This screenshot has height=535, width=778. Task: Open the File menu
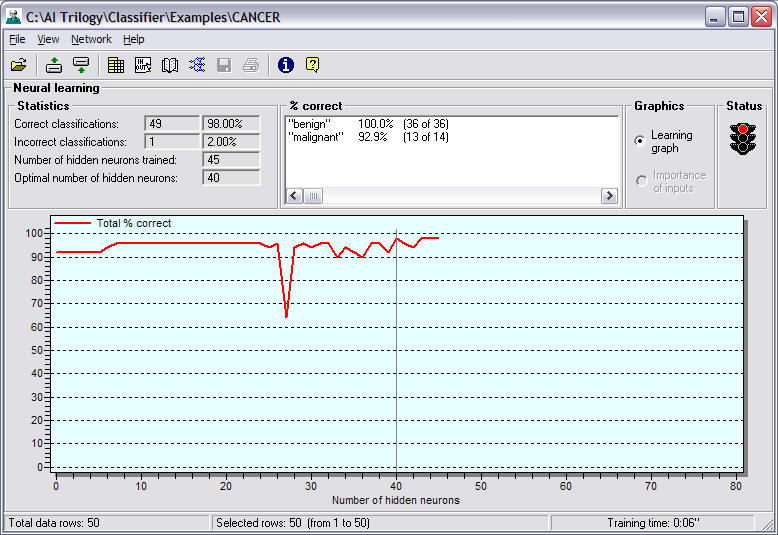(17, 39)
